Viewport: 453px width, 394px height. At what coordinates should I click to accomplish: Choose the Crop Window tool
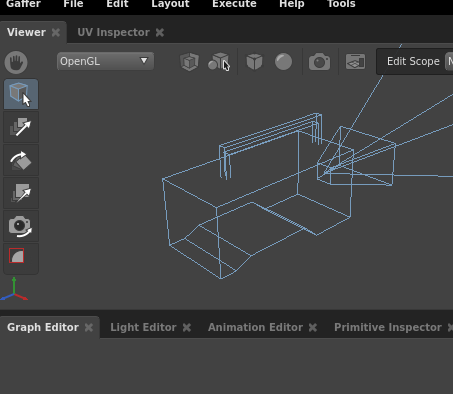(17, 256)
